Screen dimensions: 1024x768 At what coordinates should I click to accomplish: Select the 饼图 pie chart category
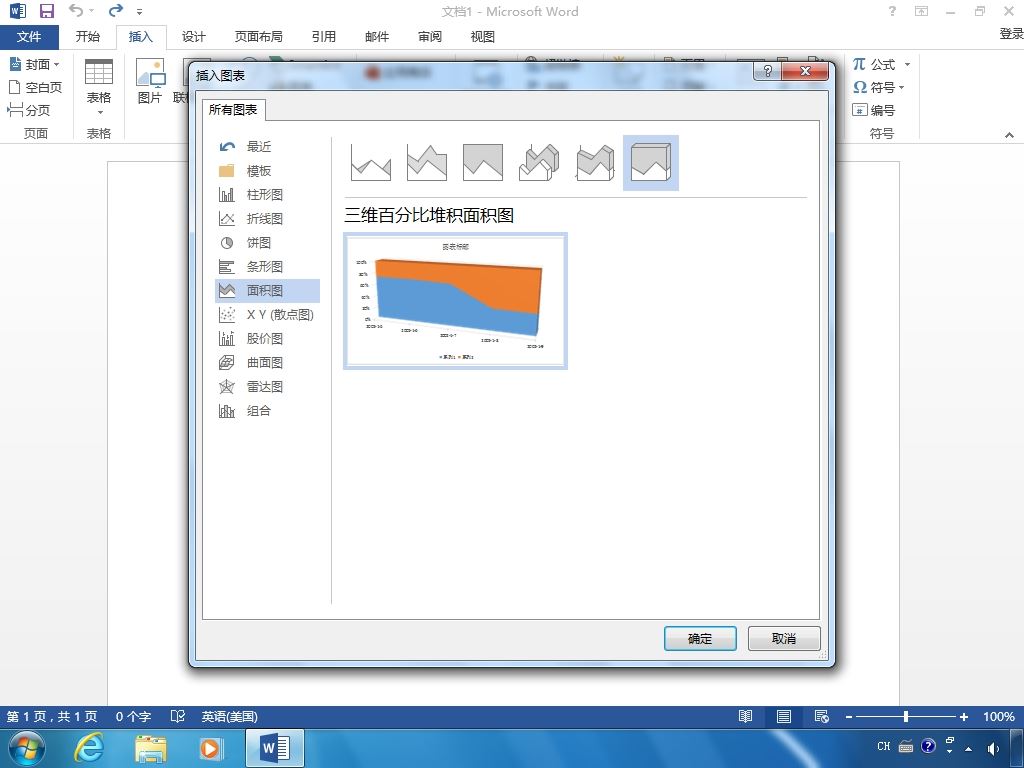(x=267, y=242)
